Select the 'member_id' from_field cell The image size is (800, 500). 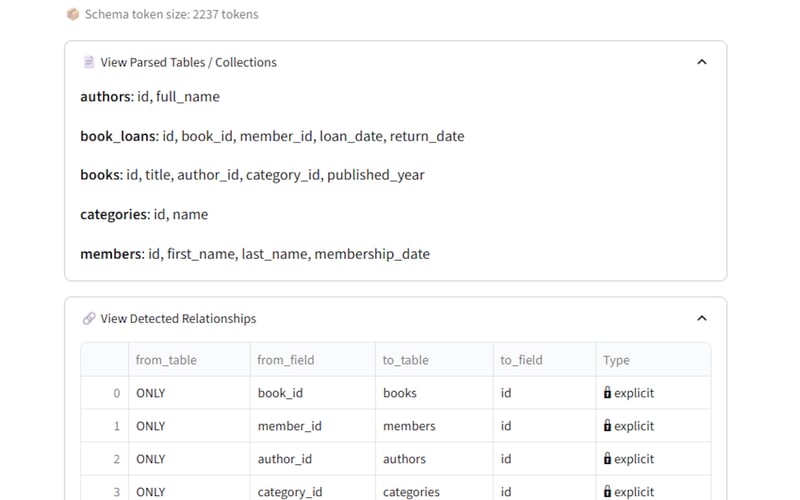tap(313, 426)
